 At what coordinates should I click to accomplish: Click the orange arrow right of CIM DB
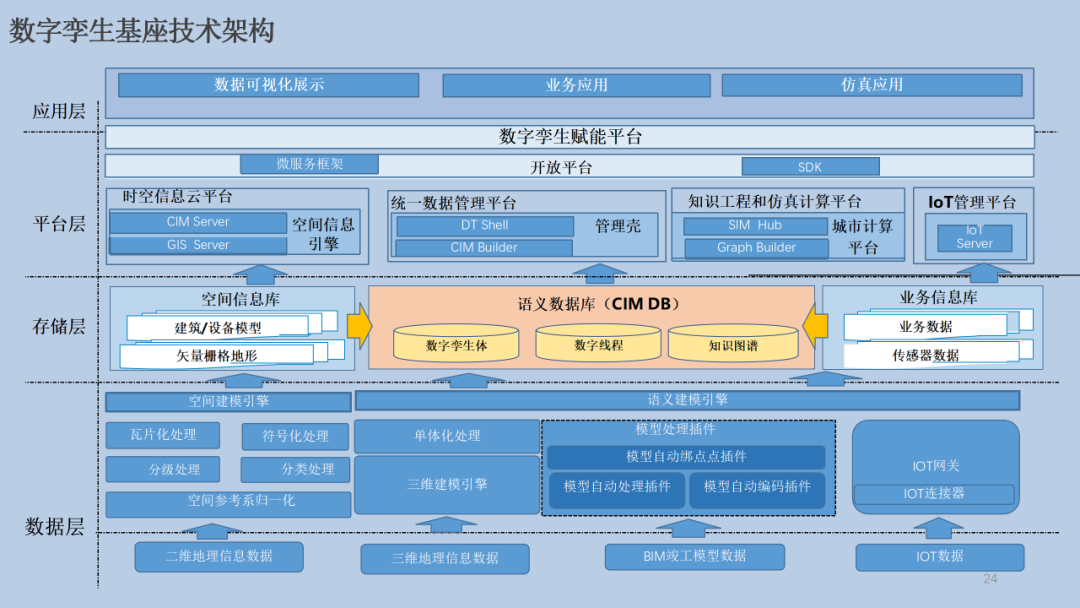tap(816, 325)
